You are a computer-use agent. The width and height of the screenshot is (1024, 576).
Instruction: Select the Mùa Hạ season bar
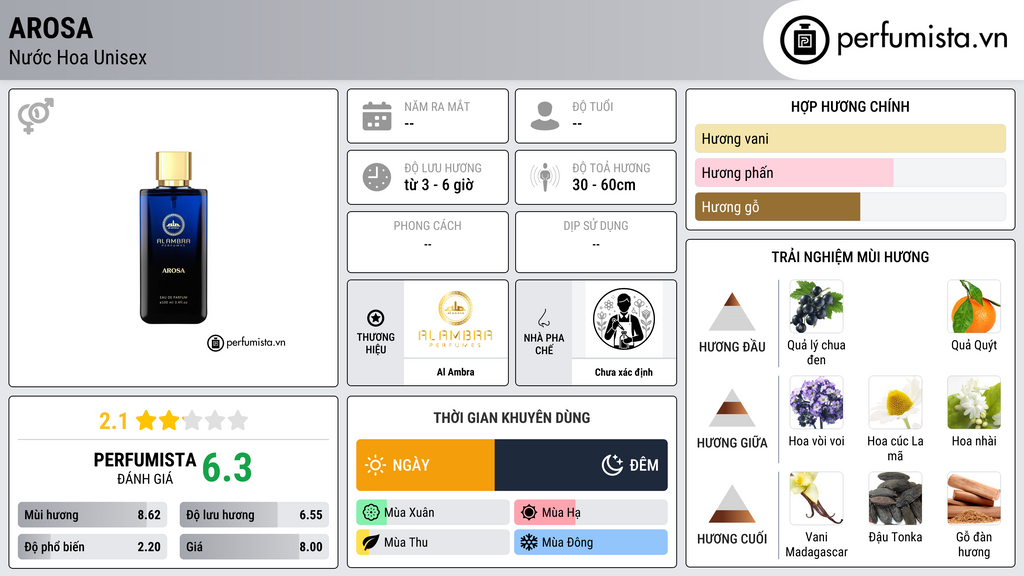[591, 513]
